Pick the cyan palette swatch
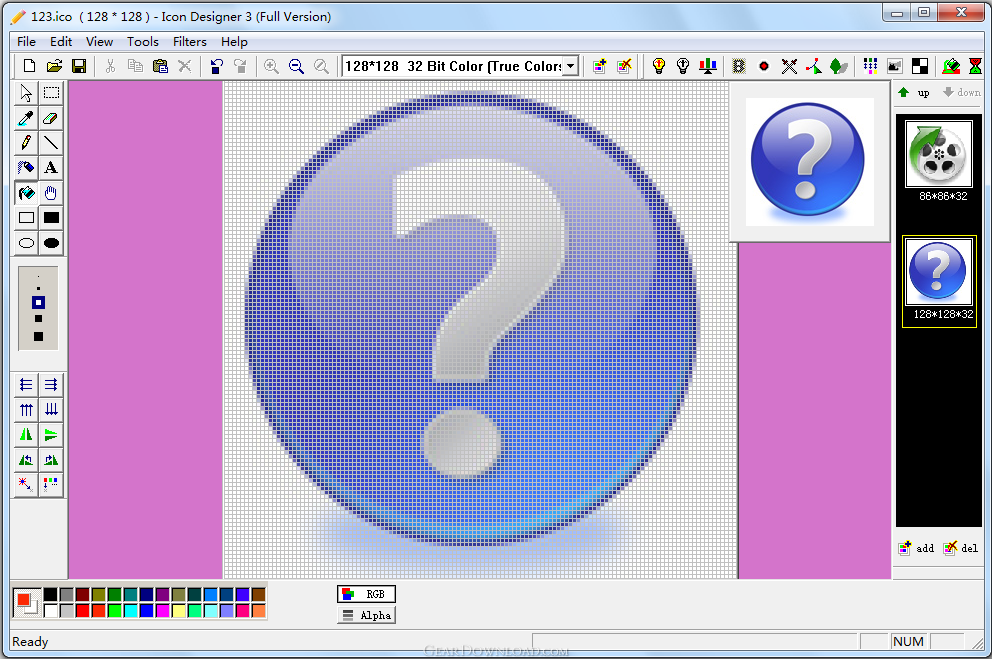Image resolution: width=992 pixels, height=659 pixels. 131,610
